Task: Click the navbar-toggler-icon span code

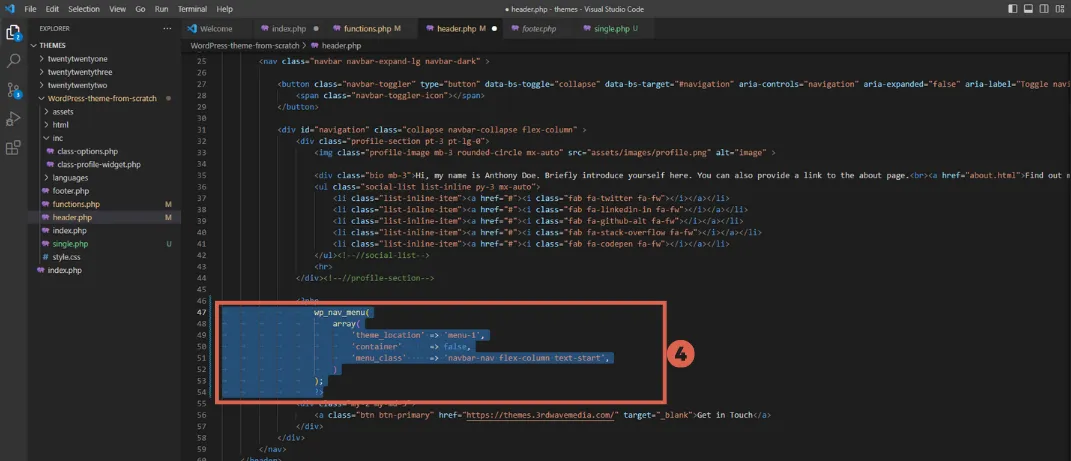Action: click(x=391, y=96)
